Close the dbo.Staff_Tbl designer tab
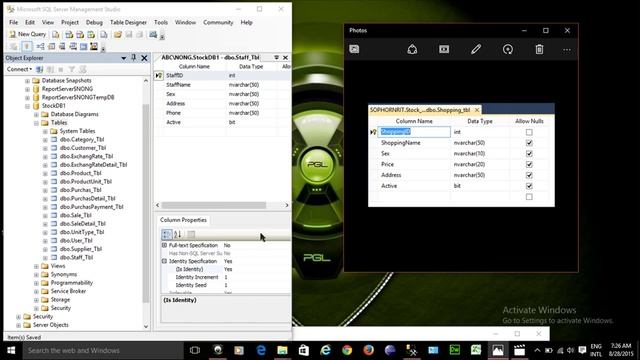The image size is (640, 360). (285, 58)
